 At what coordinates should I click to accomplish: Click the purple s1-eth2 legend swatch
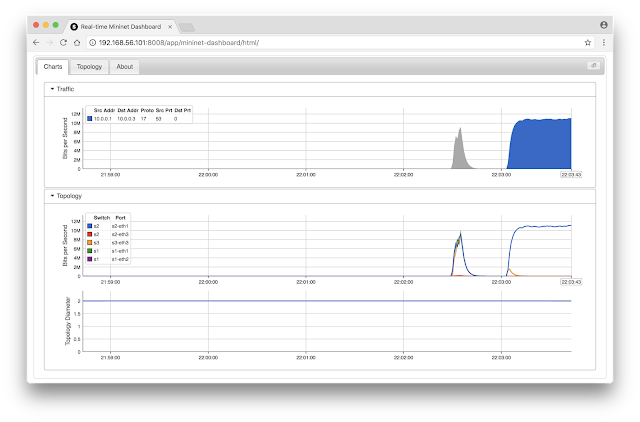pos(89,259)
